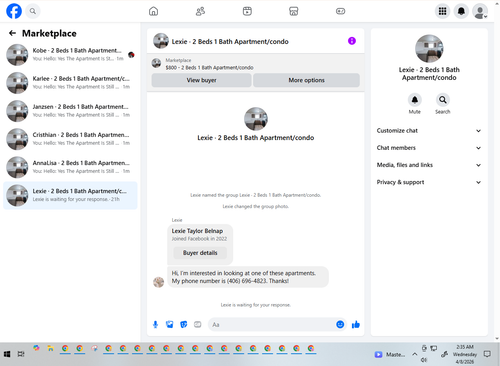
Task: Open Friends tab in top navigation
Action: pos(200,11)
